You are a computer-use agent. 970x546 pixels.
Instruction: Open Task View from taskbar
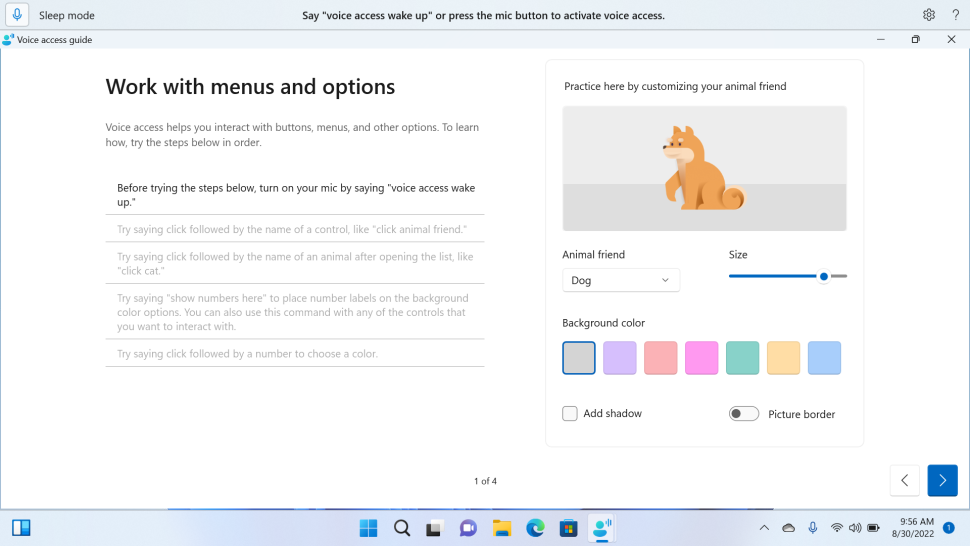(x=435, y=528)
